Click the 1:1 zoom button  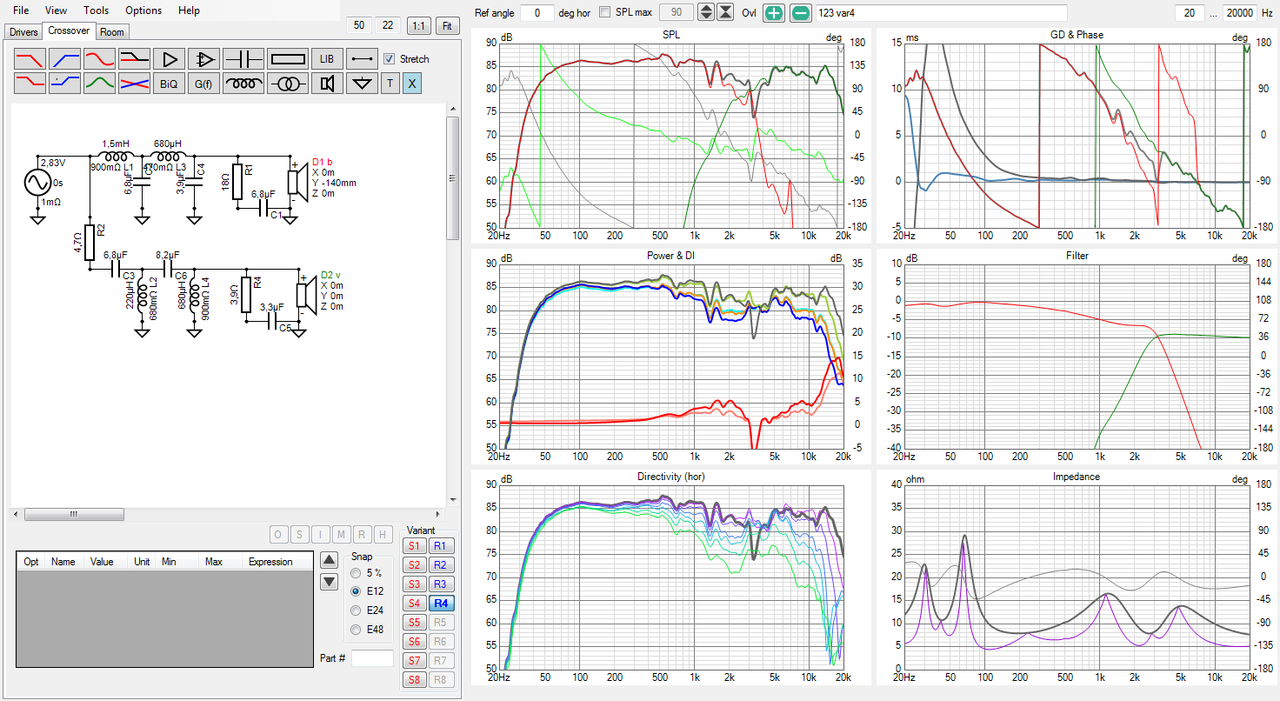pyautogui.click(x=419, y=25)
